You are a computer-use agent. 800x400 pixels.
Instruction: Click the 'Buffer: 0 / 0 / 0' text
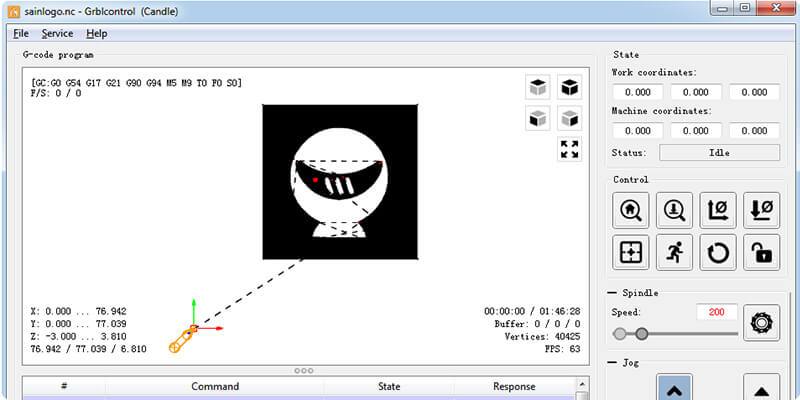[x=537, y=324]
